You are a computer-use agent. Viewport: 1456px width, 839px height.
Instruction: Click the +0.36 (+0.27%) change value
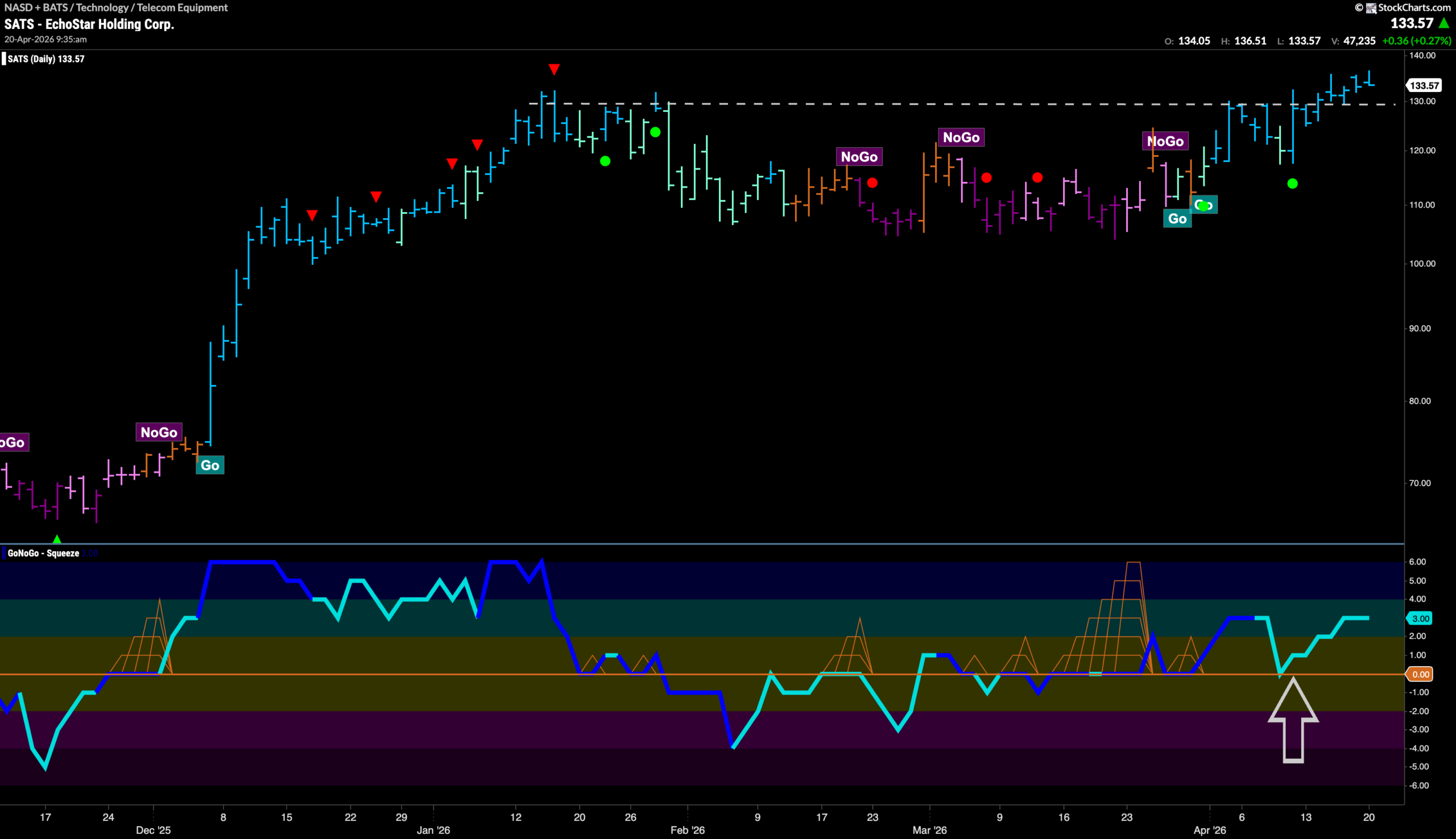(1416, 41)
